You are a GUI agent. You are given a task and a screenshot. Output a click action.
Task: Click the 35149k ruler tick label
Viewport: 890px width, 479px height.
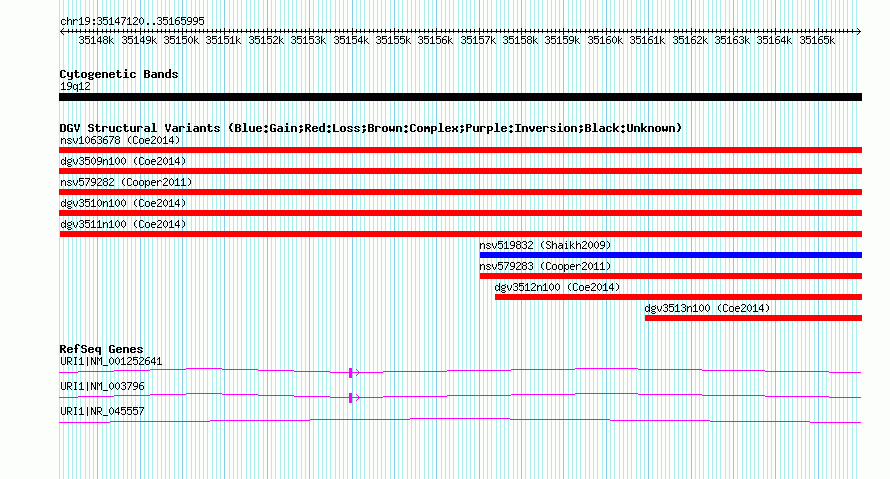139,40
